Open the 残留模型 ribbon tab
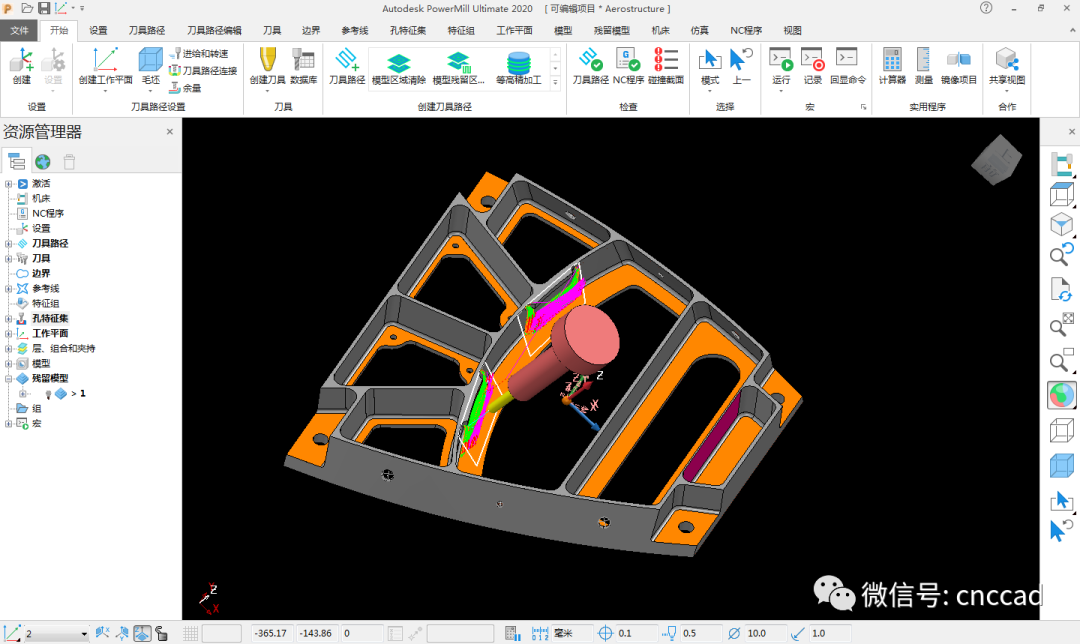The height and width of the screenshot is (644, 1080). point(612,30)
